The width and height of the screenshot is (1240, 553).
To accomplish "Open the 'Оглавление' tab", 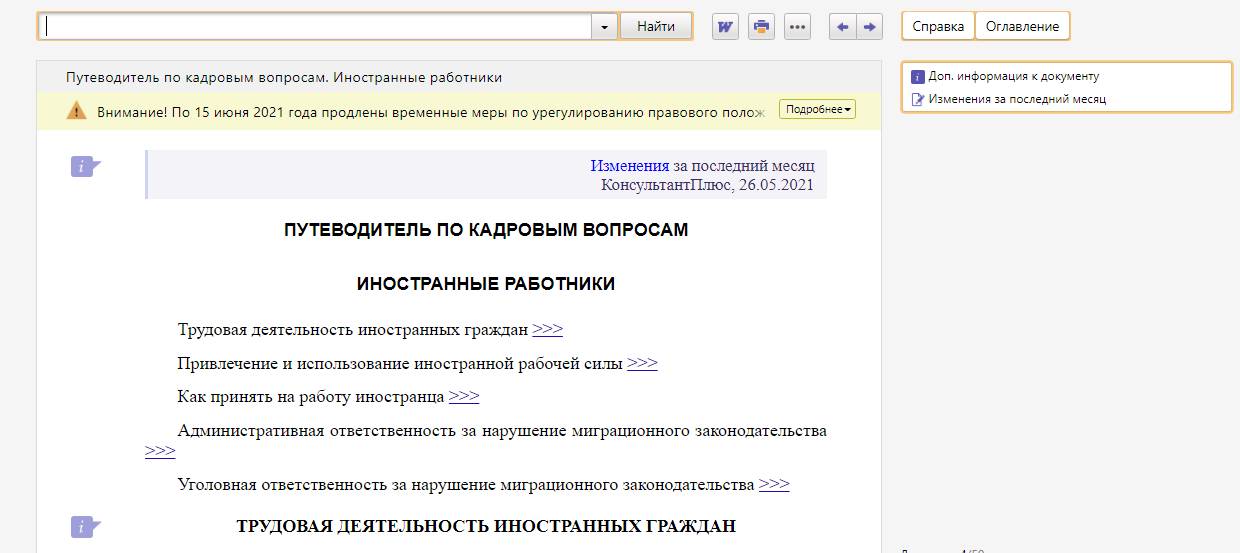I will [x=1022, y=27].
